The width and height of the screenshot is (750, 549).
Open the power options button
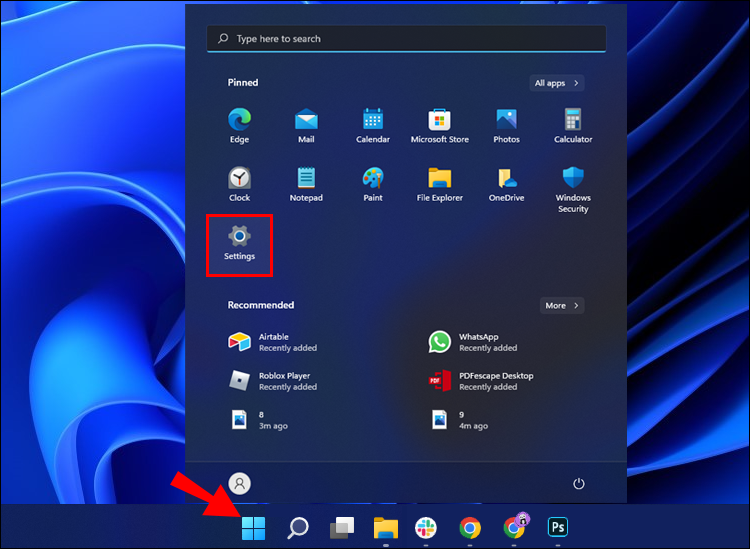tap(579, 483)
